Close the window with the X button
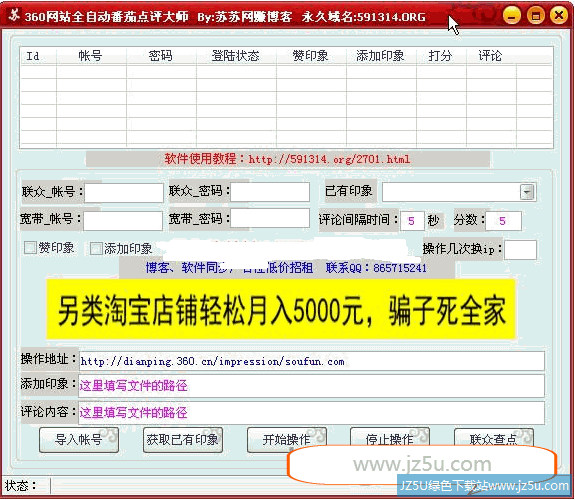 click(559, 15)
